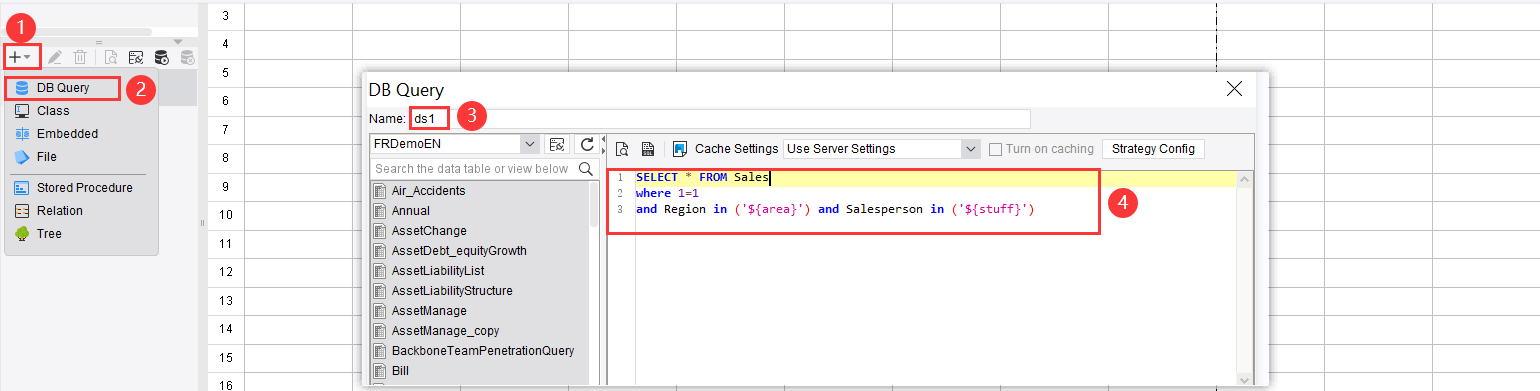Click SQL line 1 SELECT statement
Viewport: 1540px width, 391px height.
click(x=702, y=178)
